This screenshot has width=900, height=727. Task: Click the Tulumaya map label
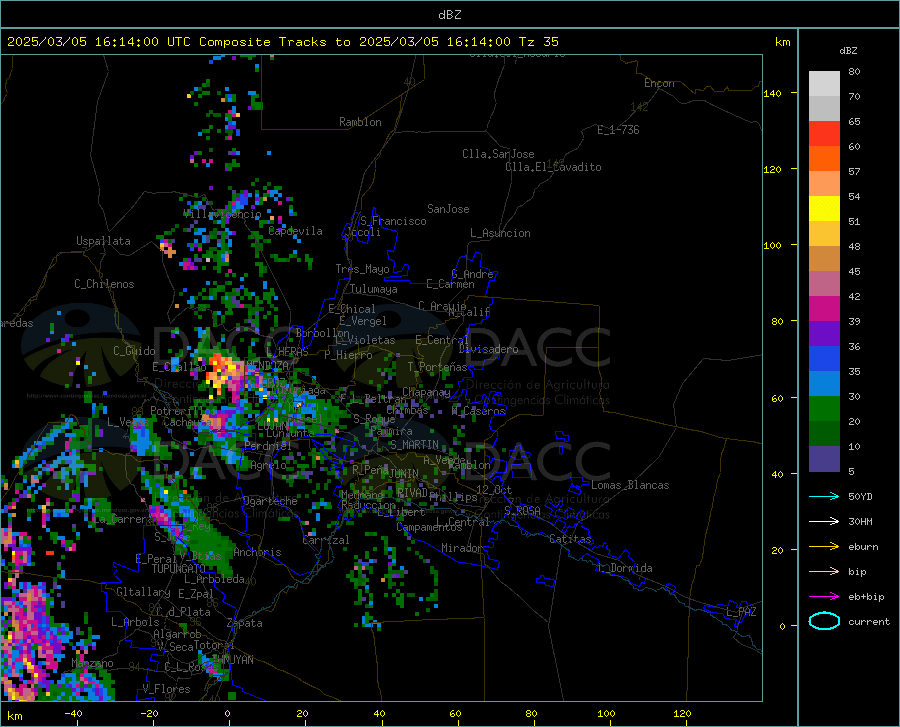pyautogui.click(x=374, y=289)
